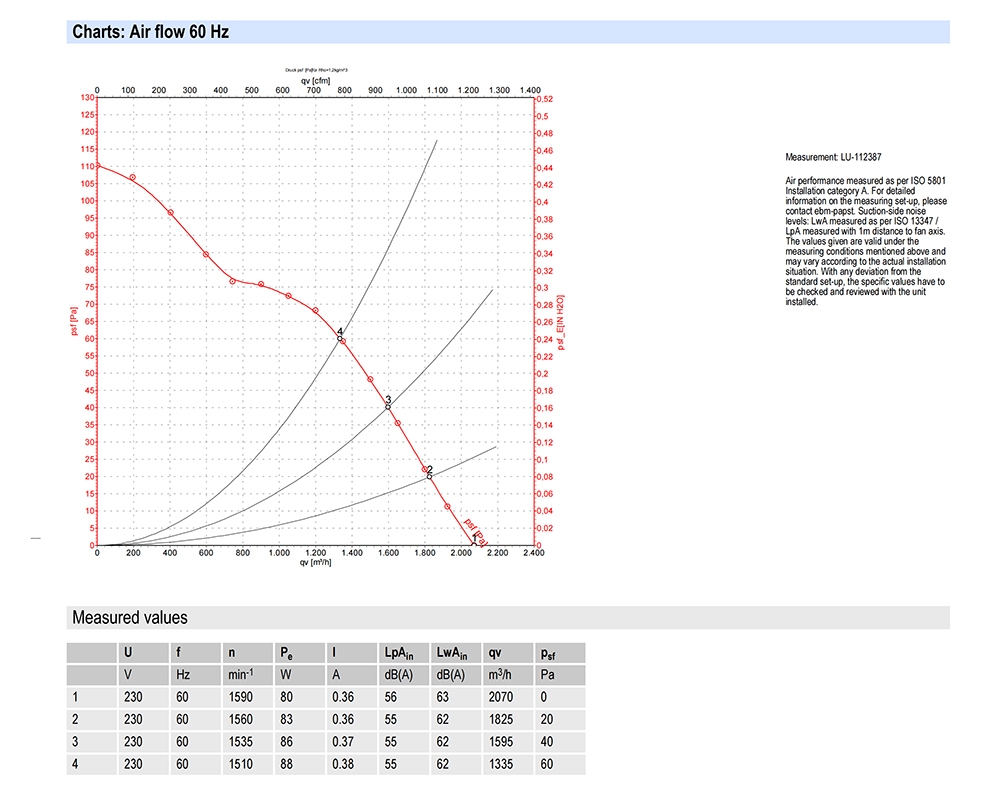
Task: Click the 1335 airflow value cell
Action: coord(508,764)
